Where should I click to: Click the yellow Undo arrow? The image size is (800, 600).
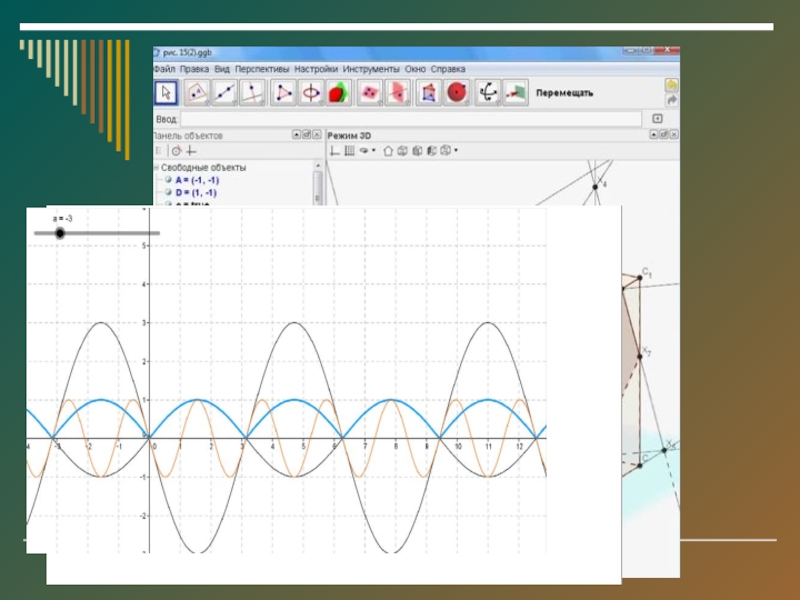[x=672, y=85]
